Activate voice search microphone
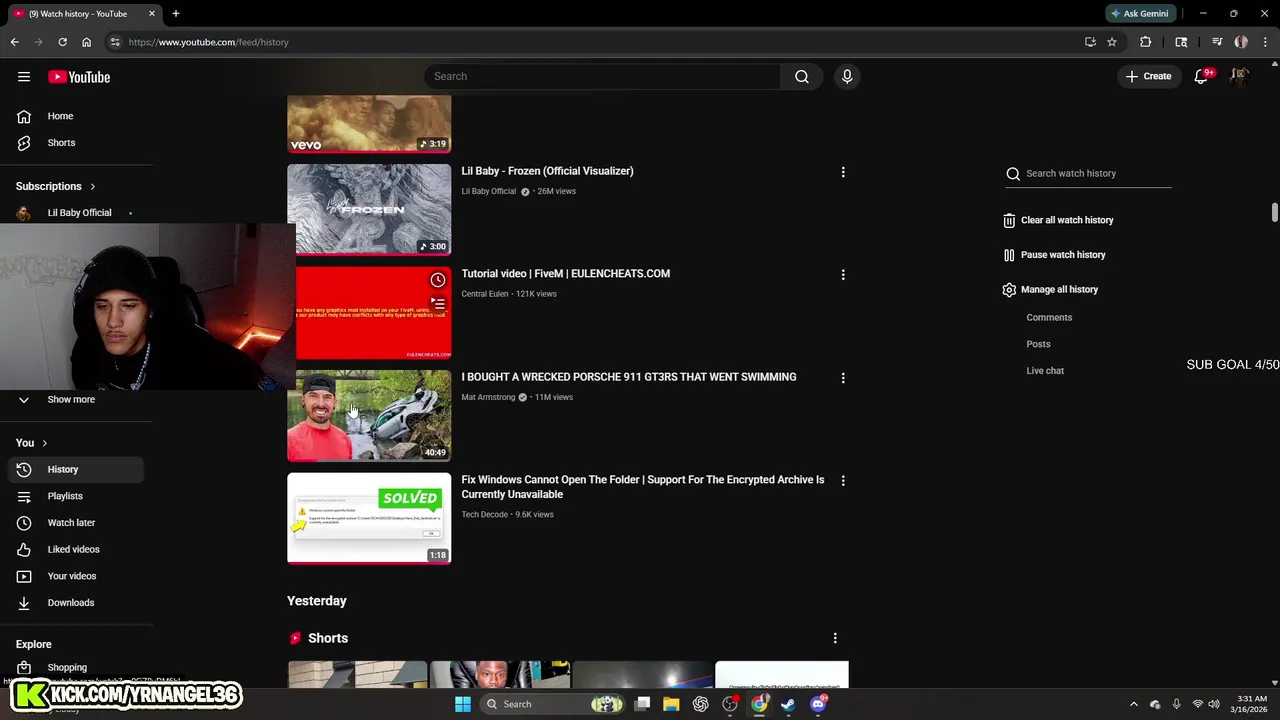Viewport: 1280px width, 720px height. [x=847, y=77]
